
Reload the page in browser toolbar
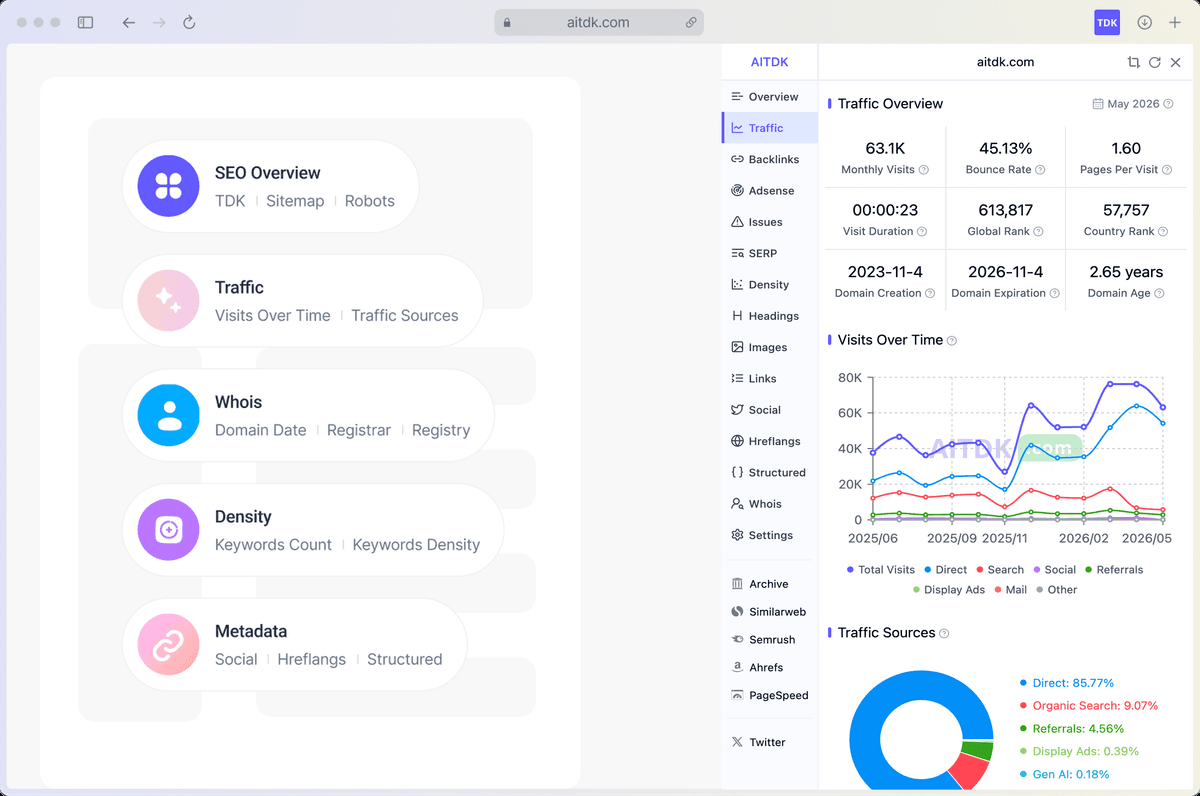(x=189, y=22)
